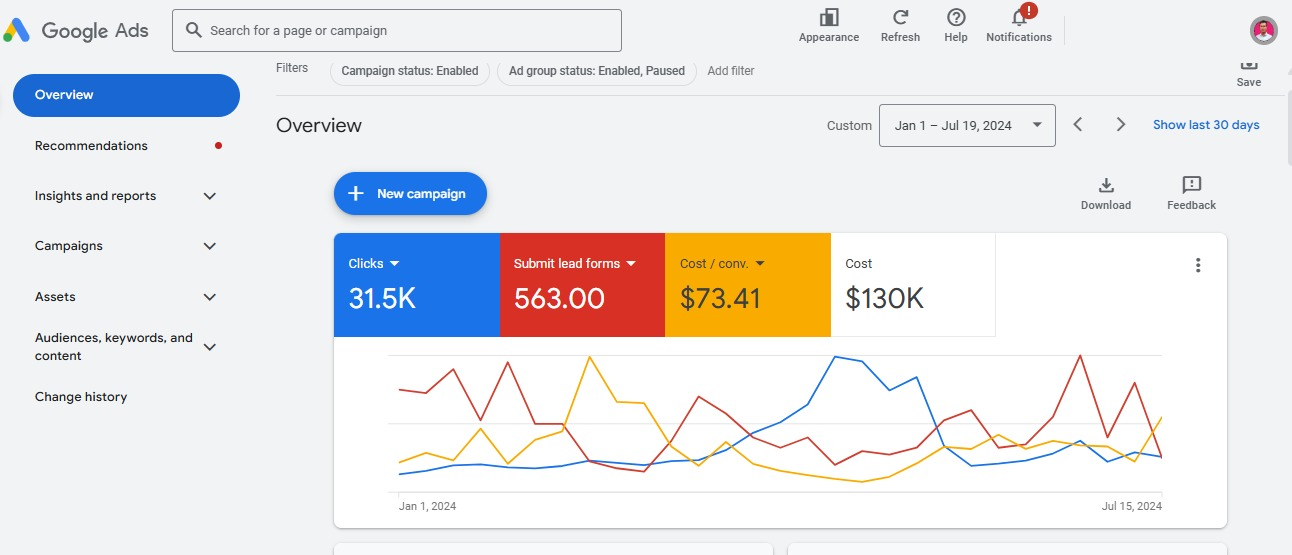Click the Google Ads logo

(x=76, y=30)
